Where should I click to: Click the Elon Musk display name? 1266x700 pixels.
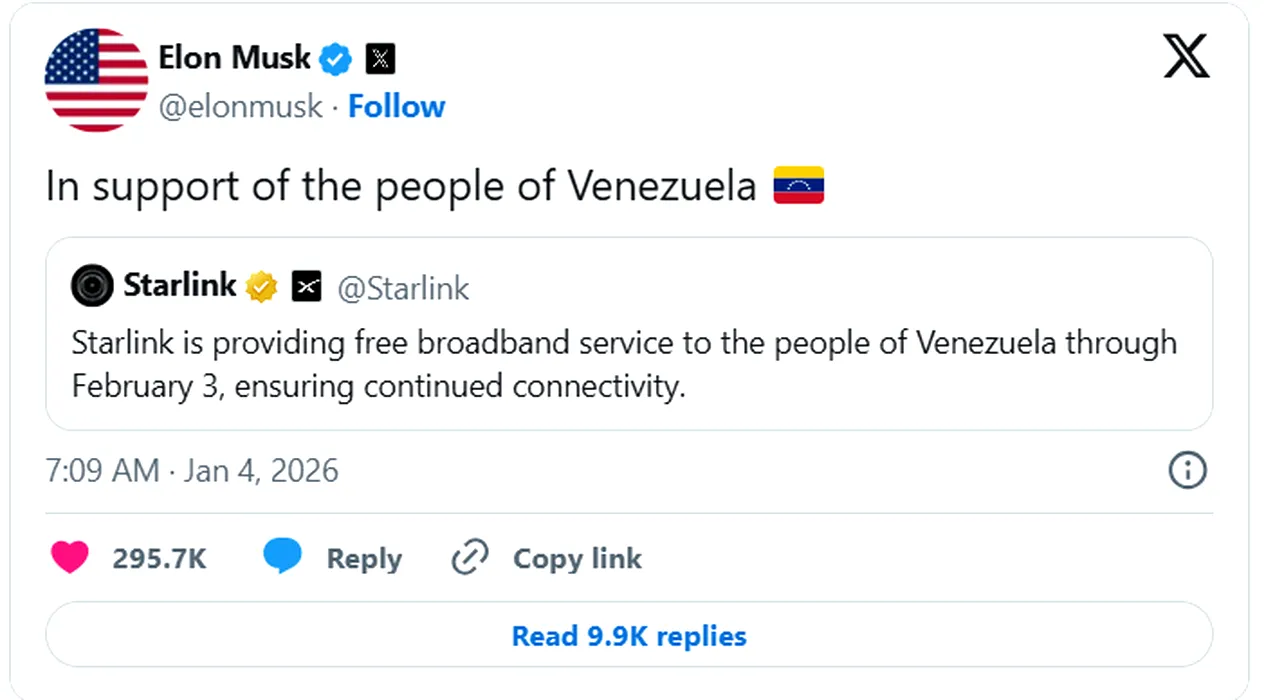point(235,58)
